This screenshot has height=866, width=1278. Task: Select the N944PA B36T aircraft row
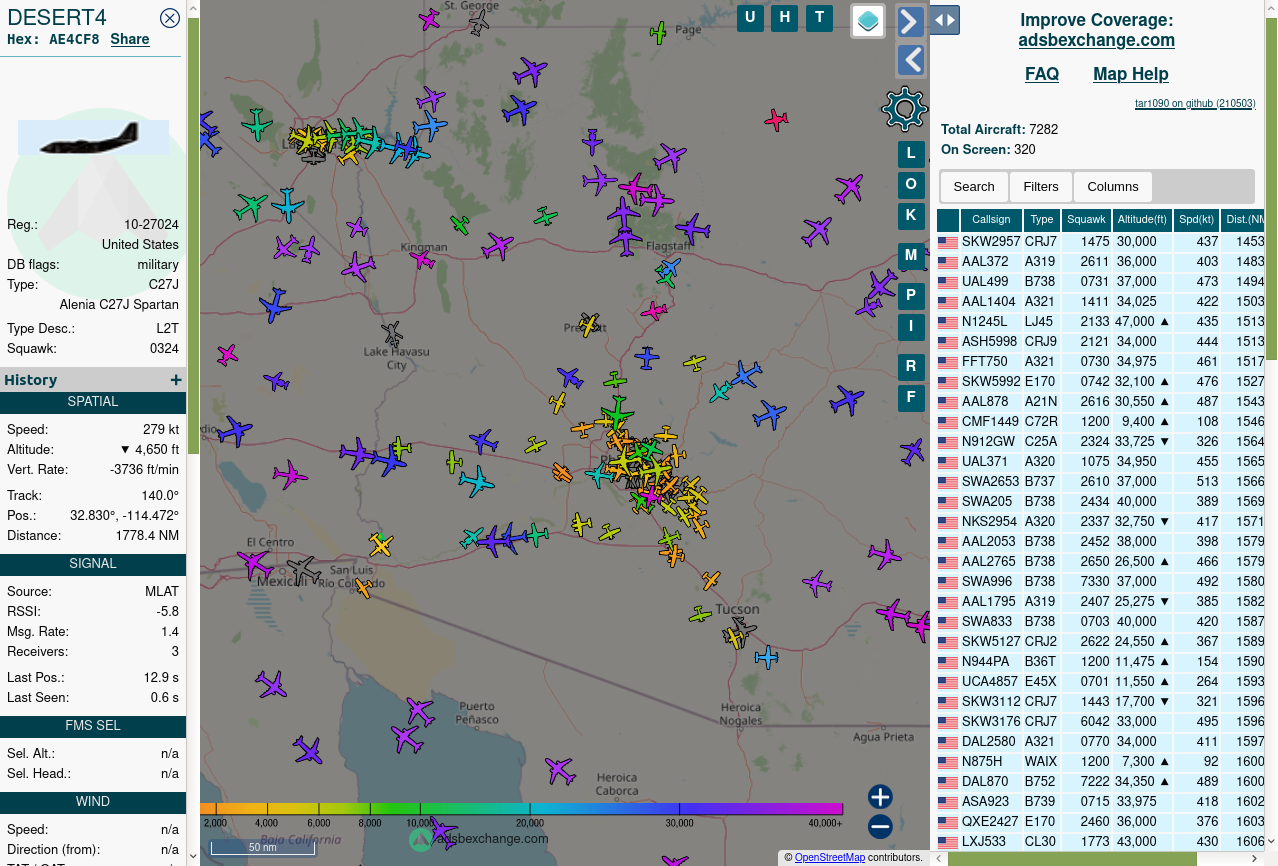pos(1100,662)
